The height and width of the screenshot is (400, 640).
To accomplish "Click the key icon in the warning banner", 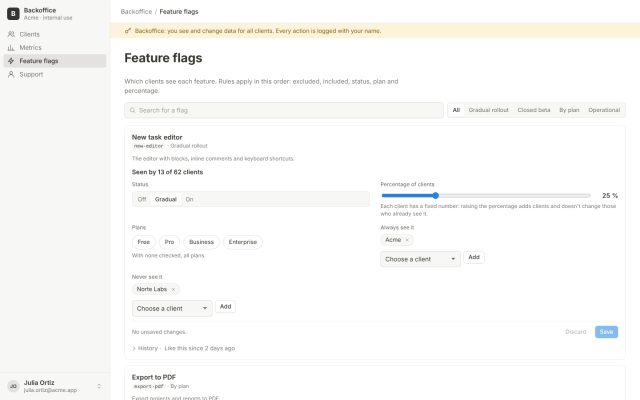I will point(128,31).
